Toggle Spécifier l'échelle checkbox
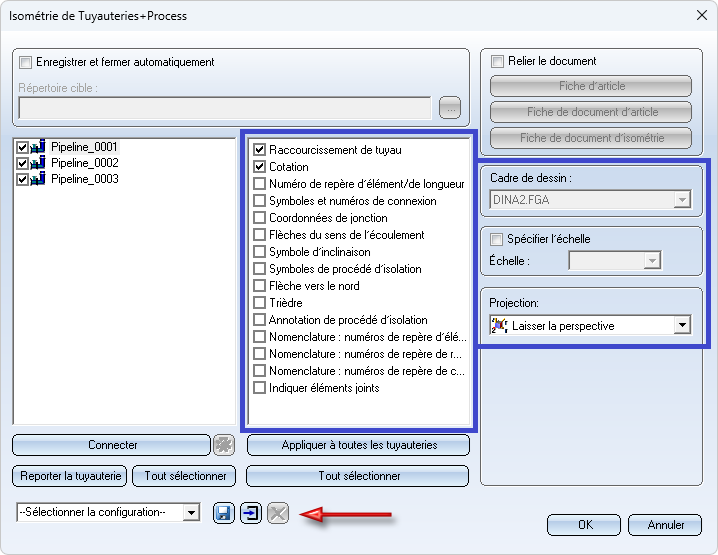 496,239
